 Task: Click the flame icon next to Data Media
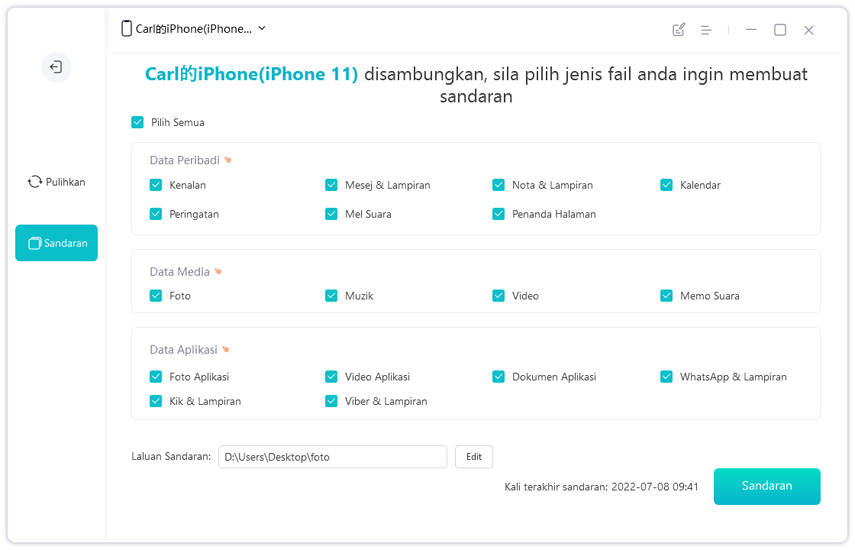tap(218, 272)
